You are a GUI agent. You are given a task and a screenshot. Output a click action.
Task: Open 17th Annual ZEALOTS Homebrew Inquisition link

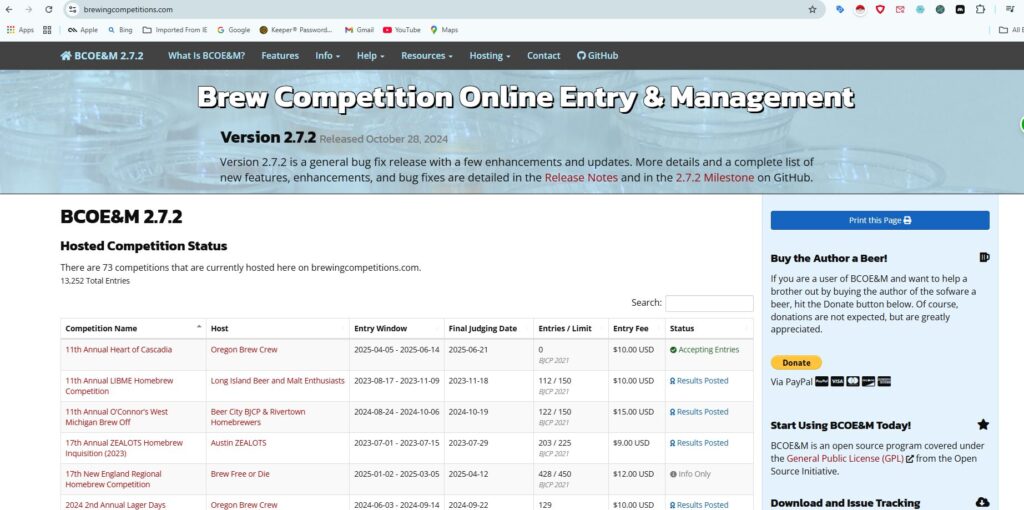point(124,448)
